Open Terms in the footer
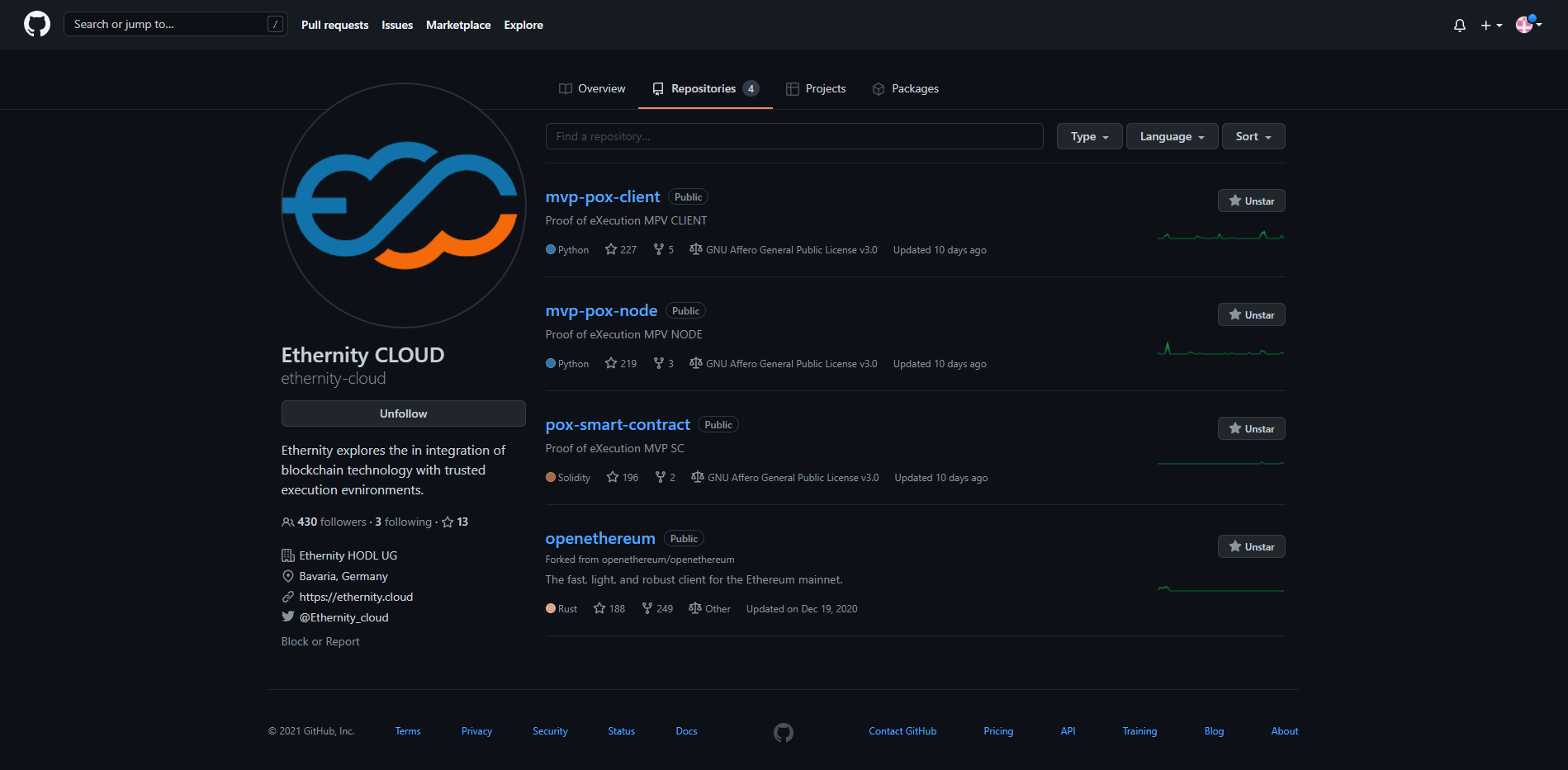This screenshot has height=770, width=1568. click(408, 731)
